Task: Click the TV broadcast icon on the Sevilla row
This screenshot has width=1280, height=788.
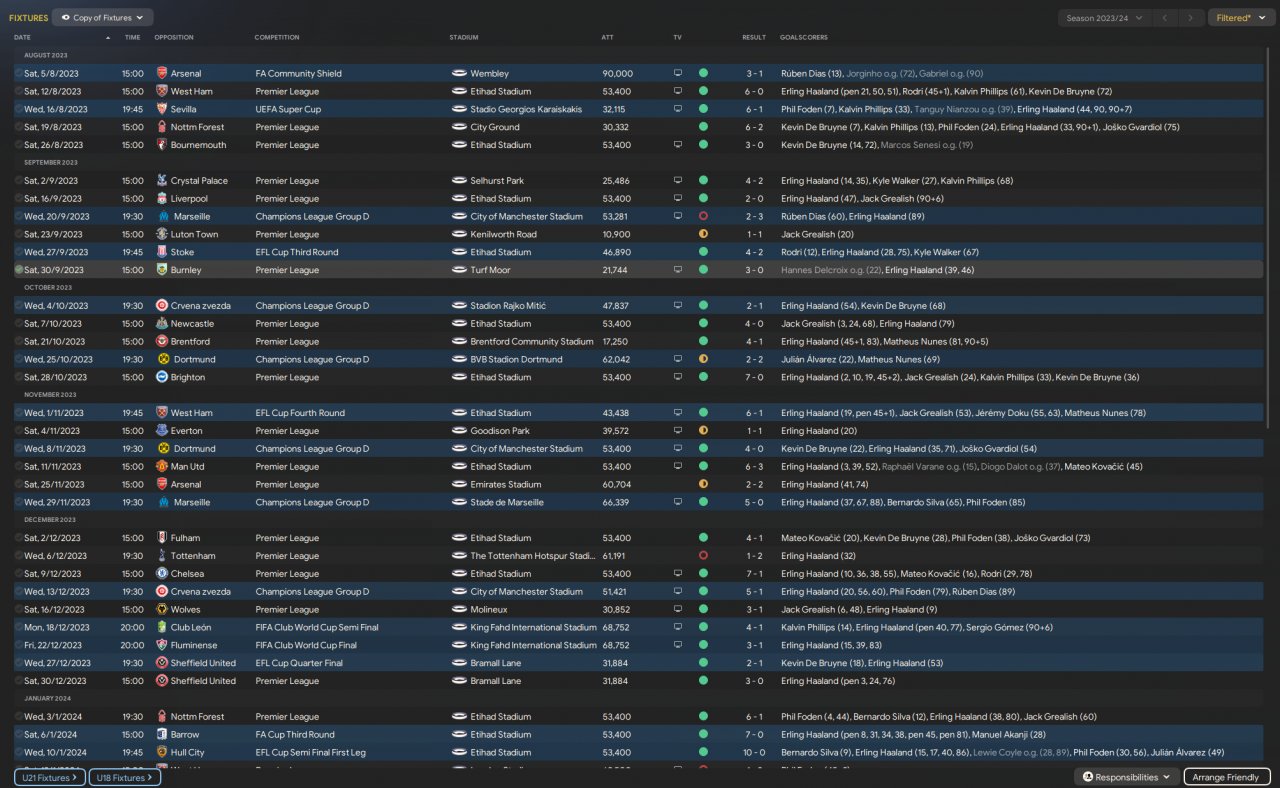Action: 677,109
